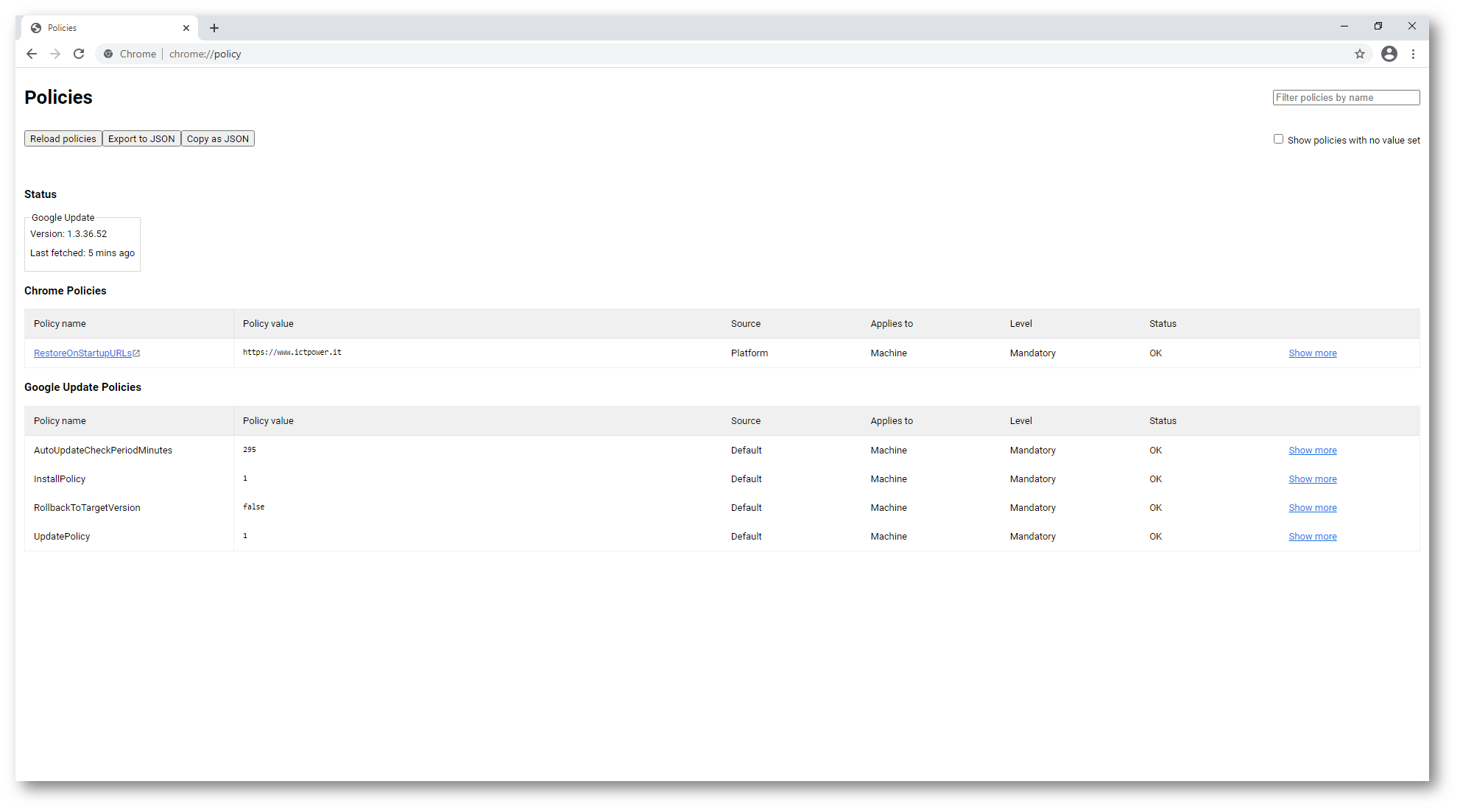Click the value 295
Screen dimensions: 1460x812
(x=250, y=450)
